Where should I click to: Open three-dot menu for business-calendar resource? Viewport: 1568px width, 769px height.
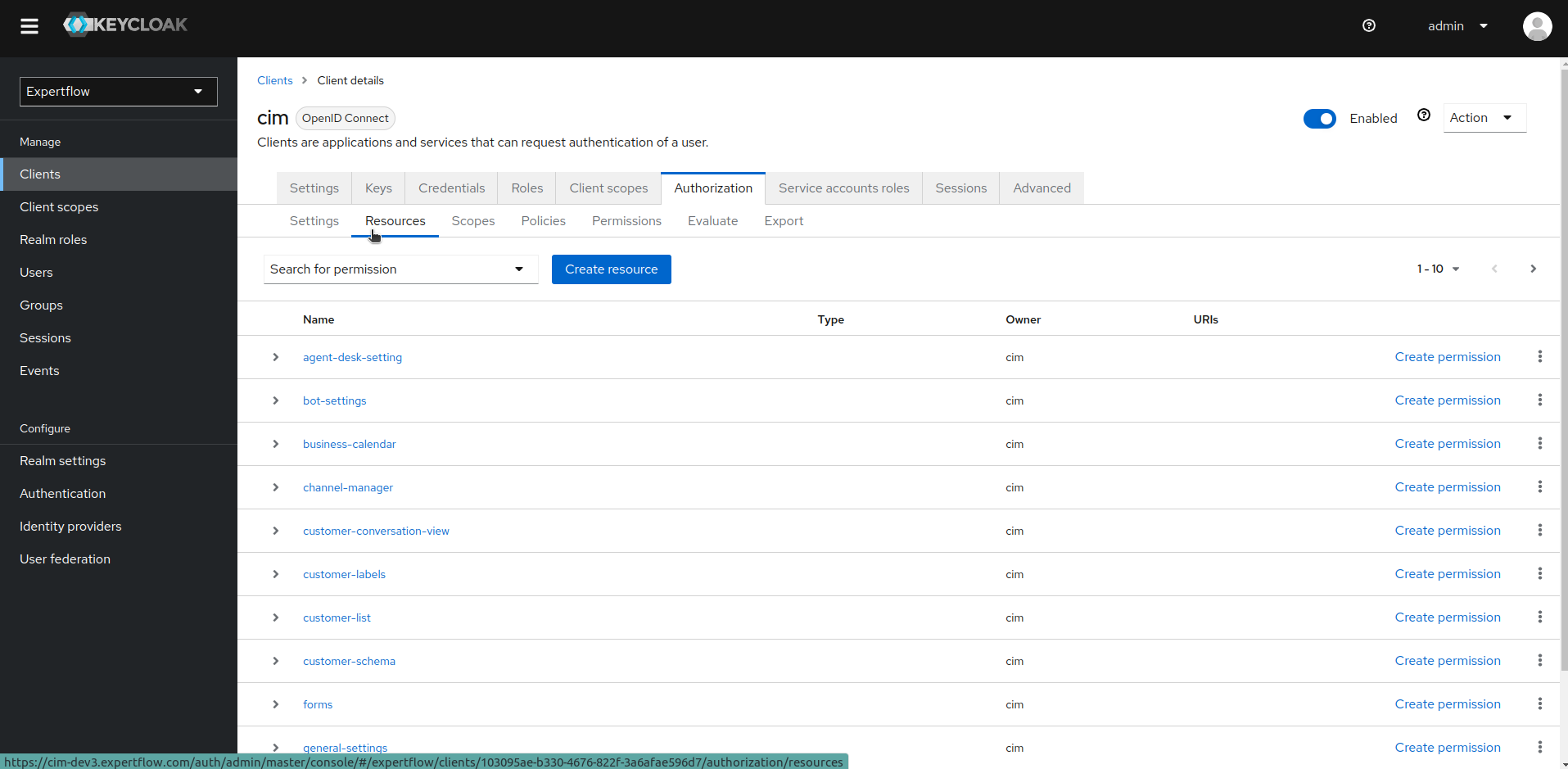pyautogui.click(x=1539, y=443)
